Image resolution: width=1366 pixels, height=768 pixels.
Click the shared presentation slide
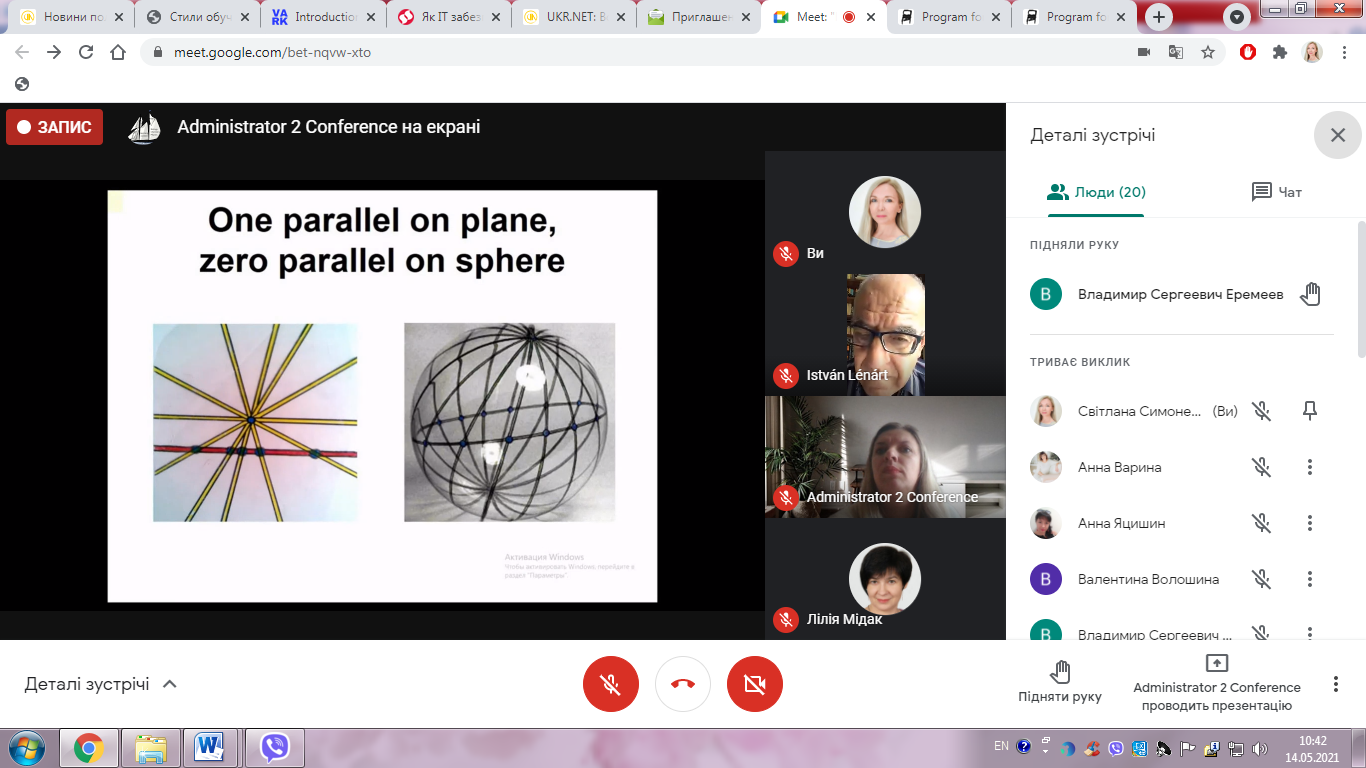coord(382,396)
